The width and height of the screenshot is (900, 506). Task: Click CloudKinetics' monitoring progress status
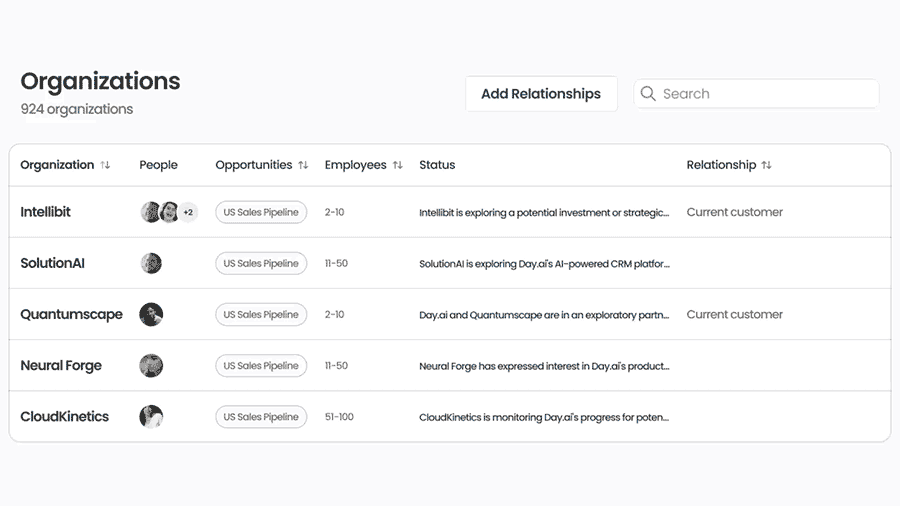(x=544, y=417)
